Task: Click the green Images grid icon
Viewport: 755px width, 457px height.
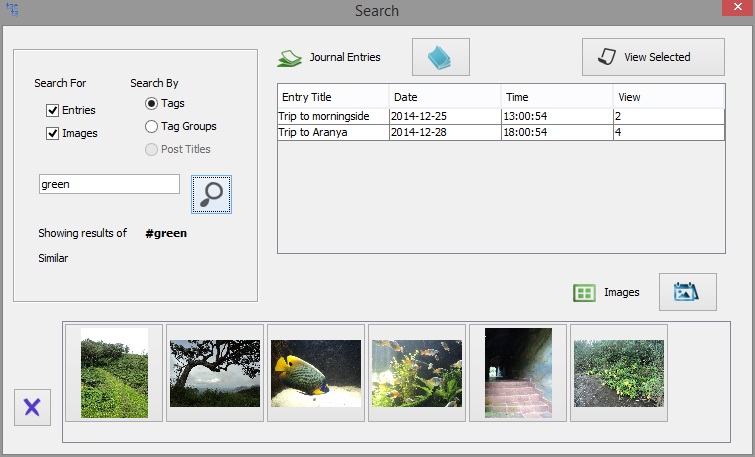Action: point(584,293)
